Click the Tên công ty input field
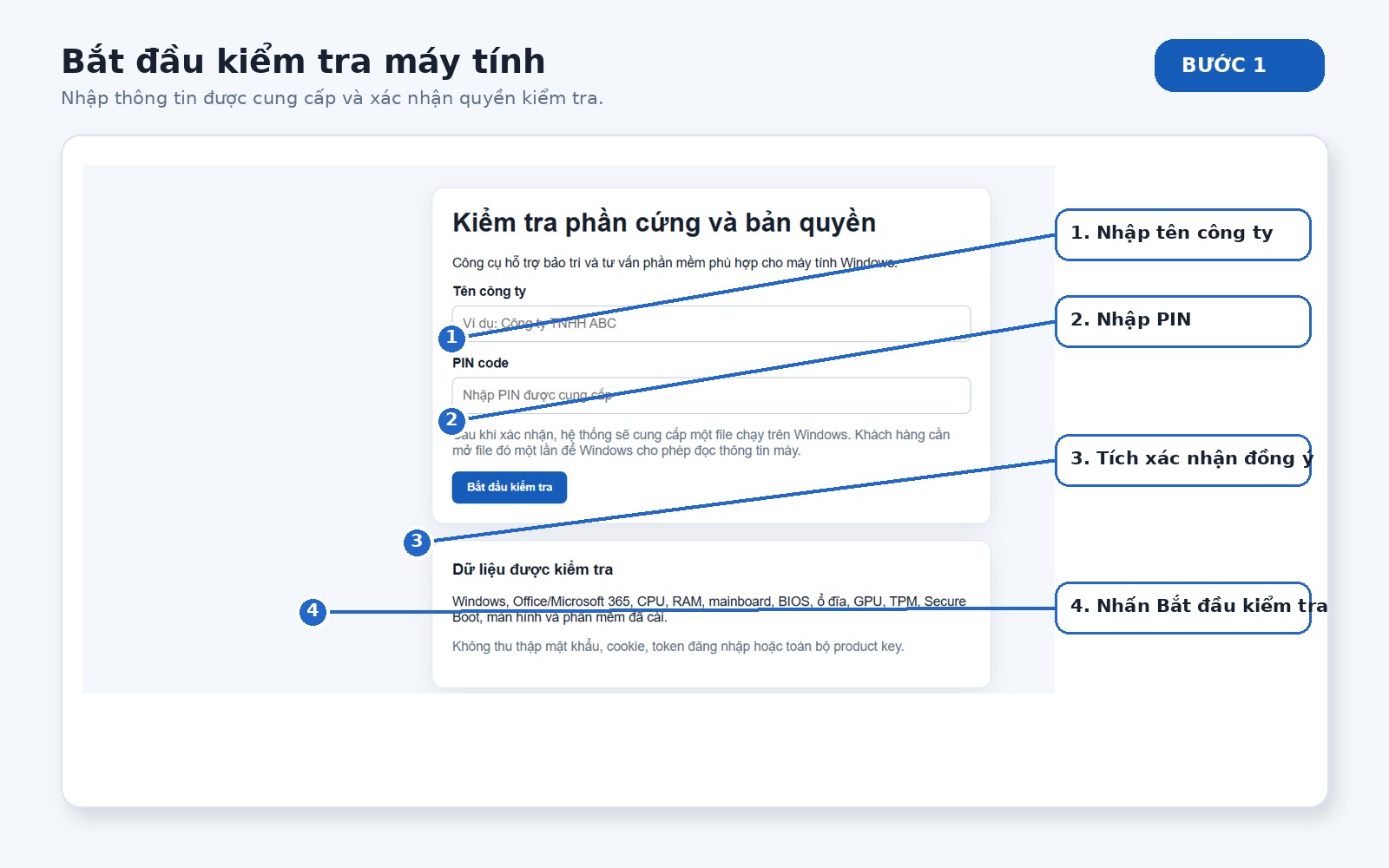The height and width of the screenshot is (868, 1389). [711, 324]
